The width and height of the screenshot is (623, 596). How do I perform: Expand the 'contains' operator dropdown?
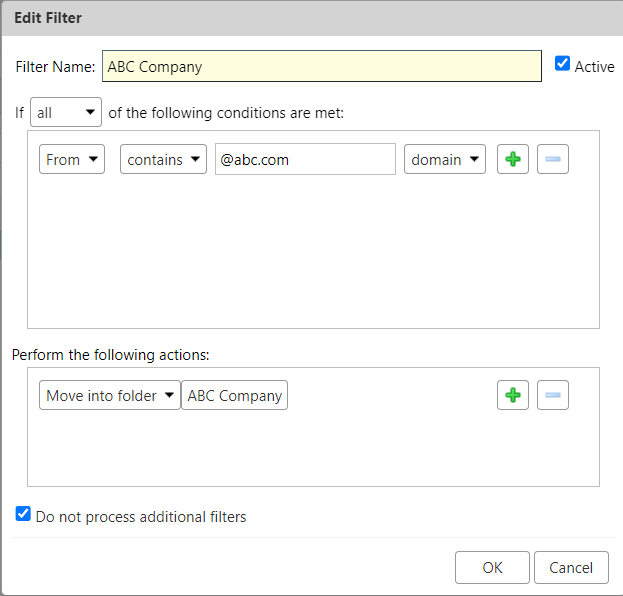pos(163,159)
